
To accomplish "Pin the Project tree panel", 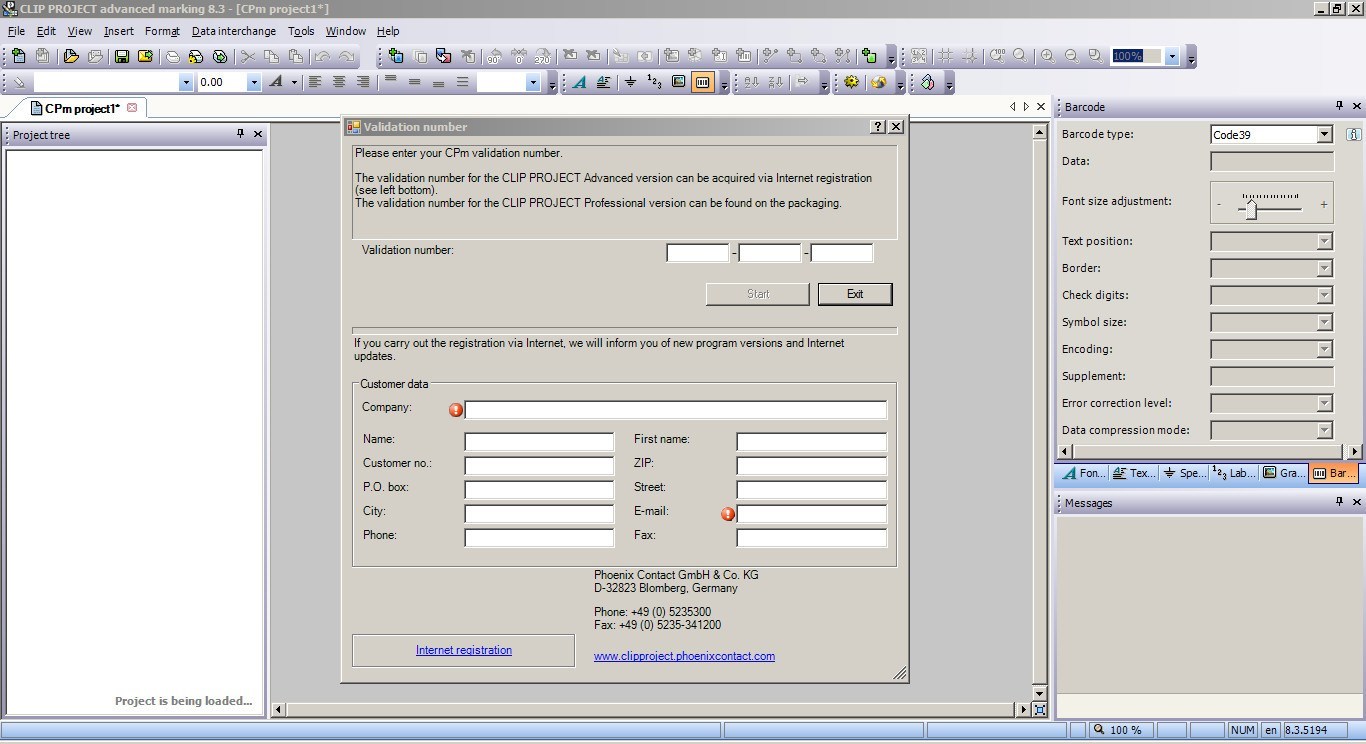I will [240, 134].
